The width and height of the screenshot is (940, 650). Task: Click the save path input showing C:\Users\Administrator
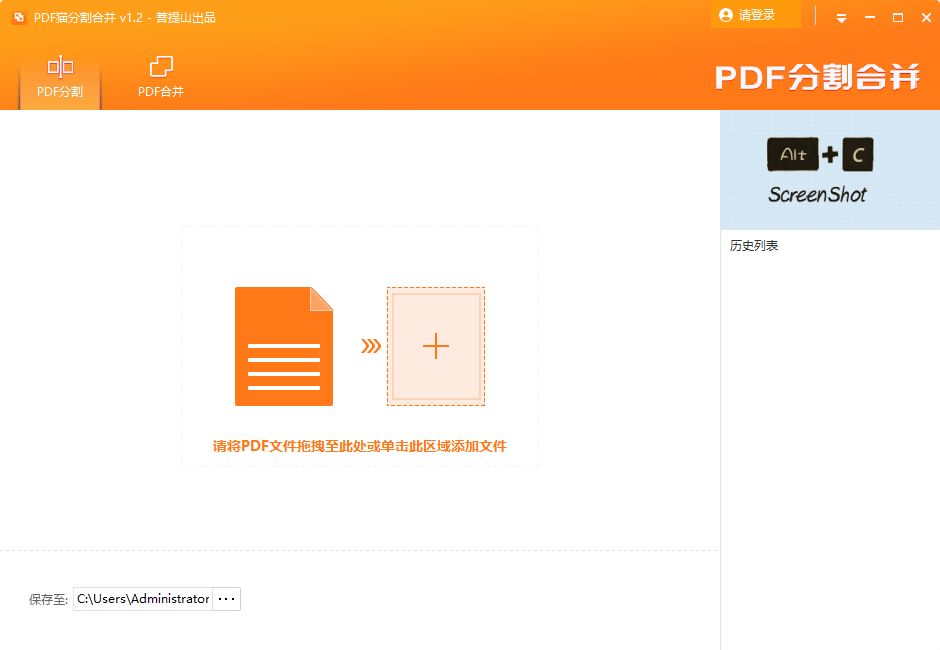(x=143, y=598)
